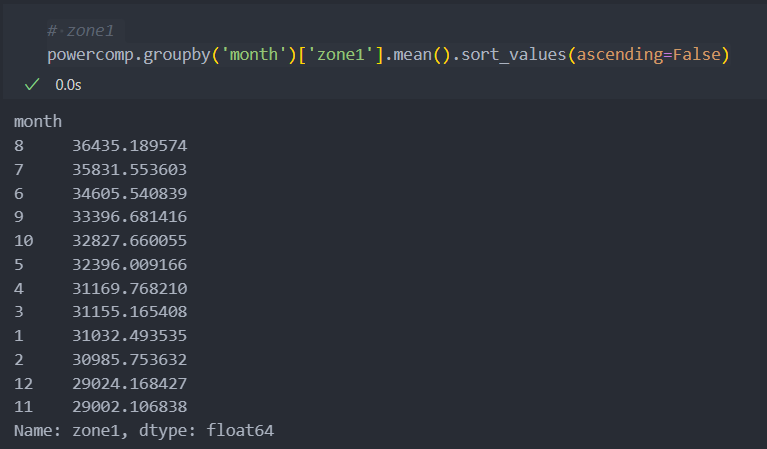The height and width of the screenshot is (449, 767).
Task: Click month index 12 in output
Action: (23, 383)
